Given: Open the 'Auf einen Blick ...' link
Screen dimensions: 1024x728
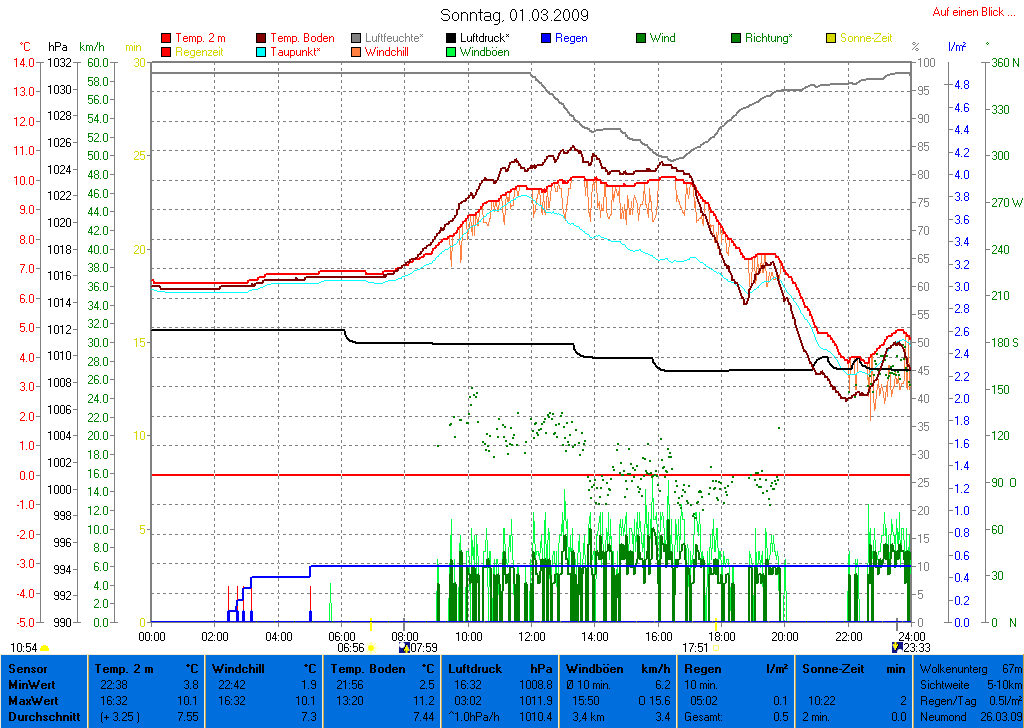Looking at the screenshot, I should click(973, 12).
